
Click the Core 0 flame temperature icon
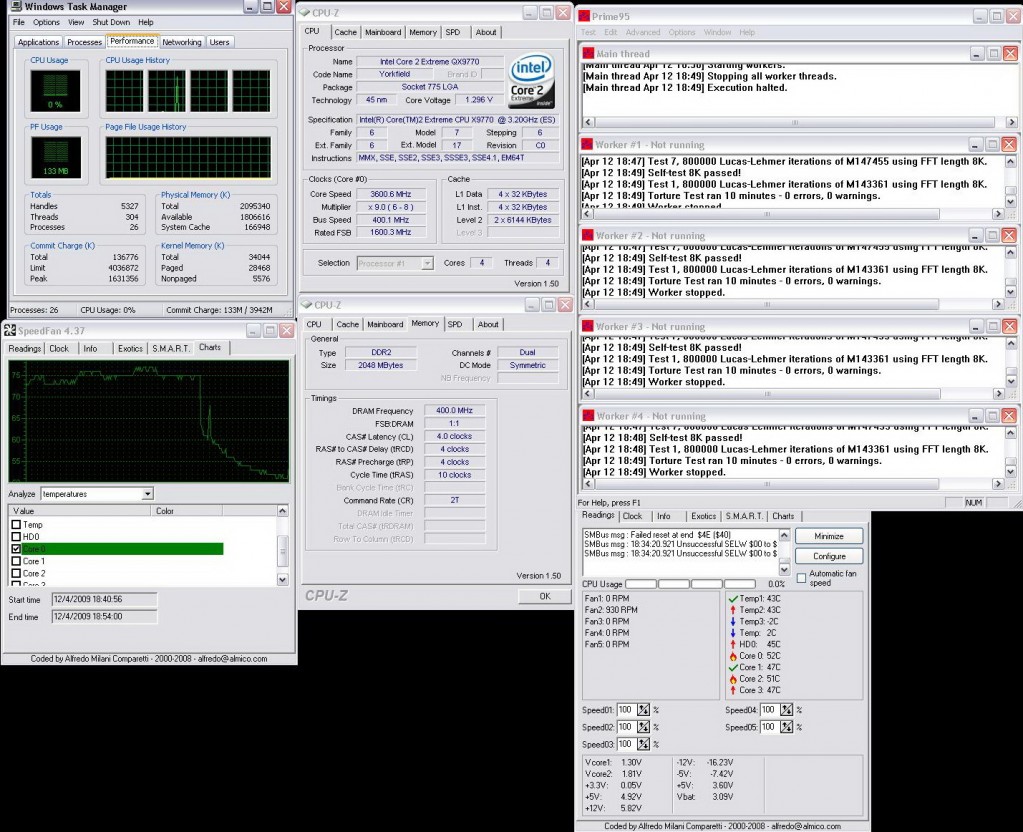pos(732,656)
